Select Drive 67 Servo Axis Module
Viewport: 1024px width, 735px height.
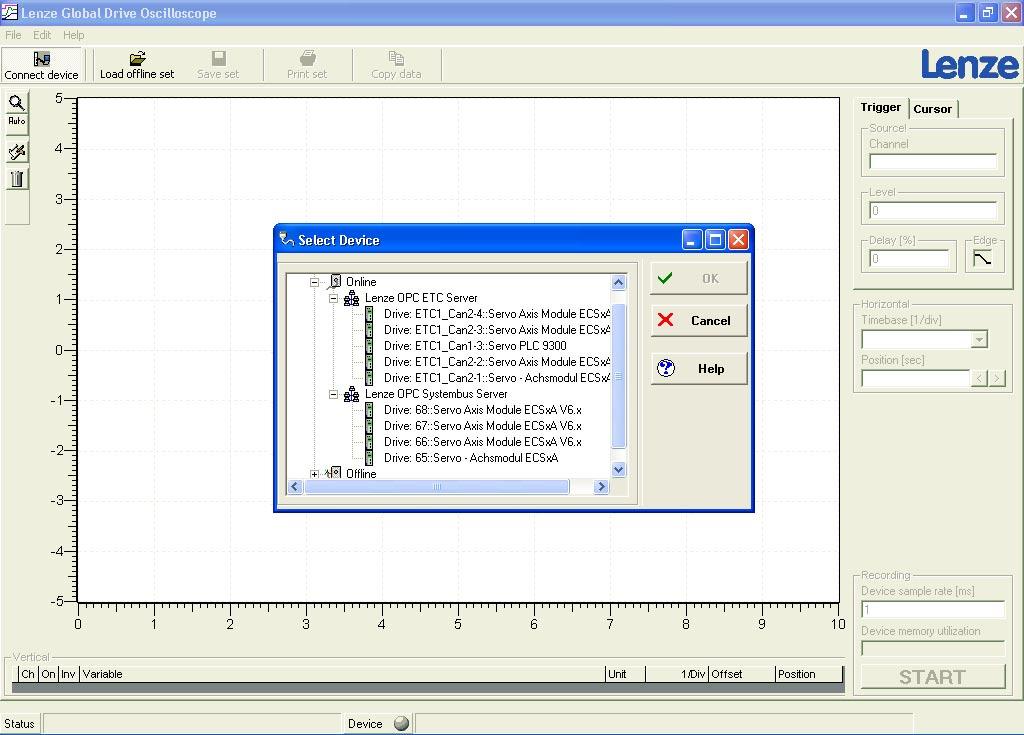(483, 426)
